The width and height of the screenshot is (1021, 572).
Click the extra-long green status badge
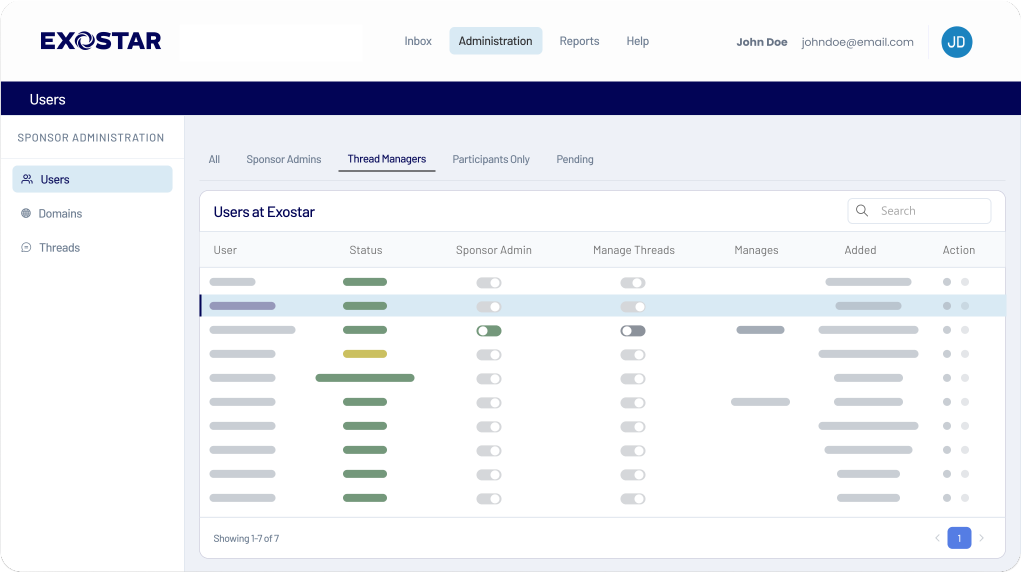point(365,378)
